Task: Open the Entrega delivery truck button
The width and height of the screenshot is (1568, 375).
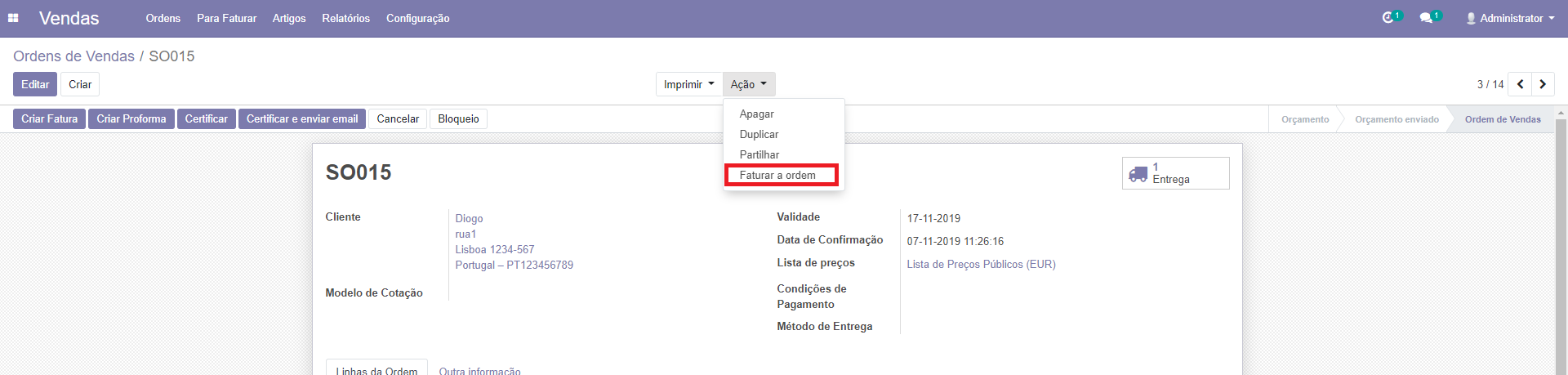Action: 1174,173
